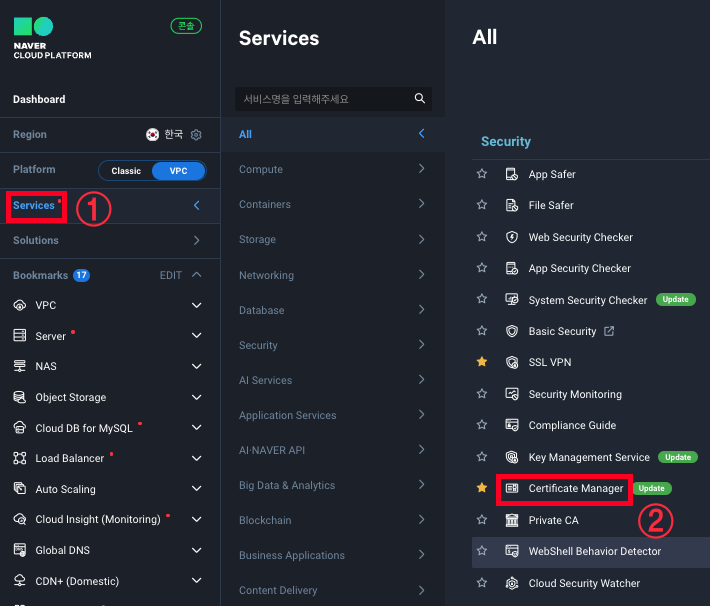Open region settings gear icon

(196, 135)
